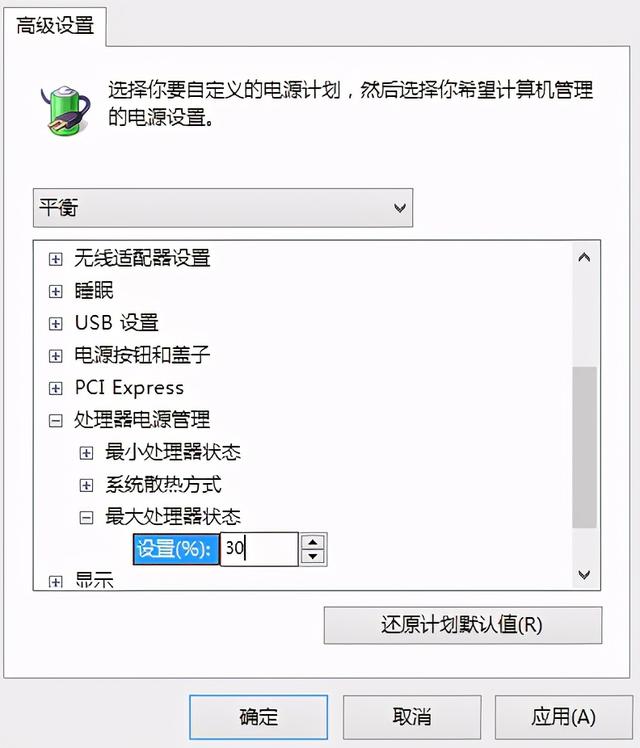
Task: Select the 高级设置 tab
Action: pyautogui.click(x=55, y=26)
